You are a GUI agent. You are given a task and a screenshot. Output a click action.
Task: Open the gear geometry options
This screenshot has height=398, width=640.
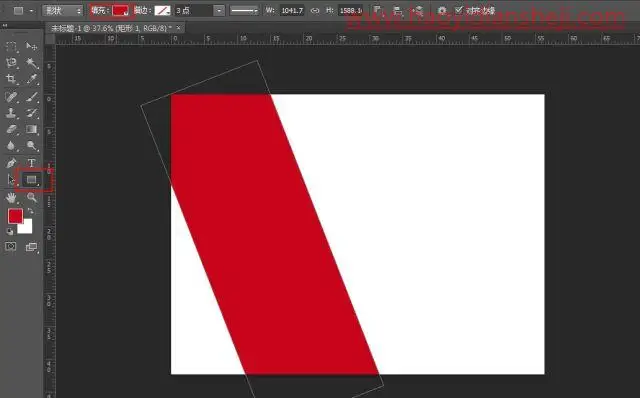click(x=442, y=11)
